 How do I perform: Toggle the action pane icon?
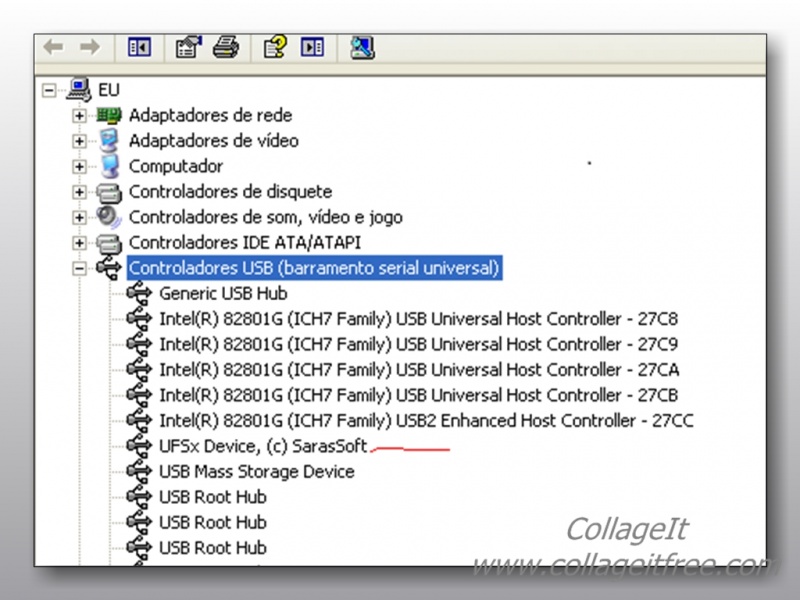tap(312, 47)
